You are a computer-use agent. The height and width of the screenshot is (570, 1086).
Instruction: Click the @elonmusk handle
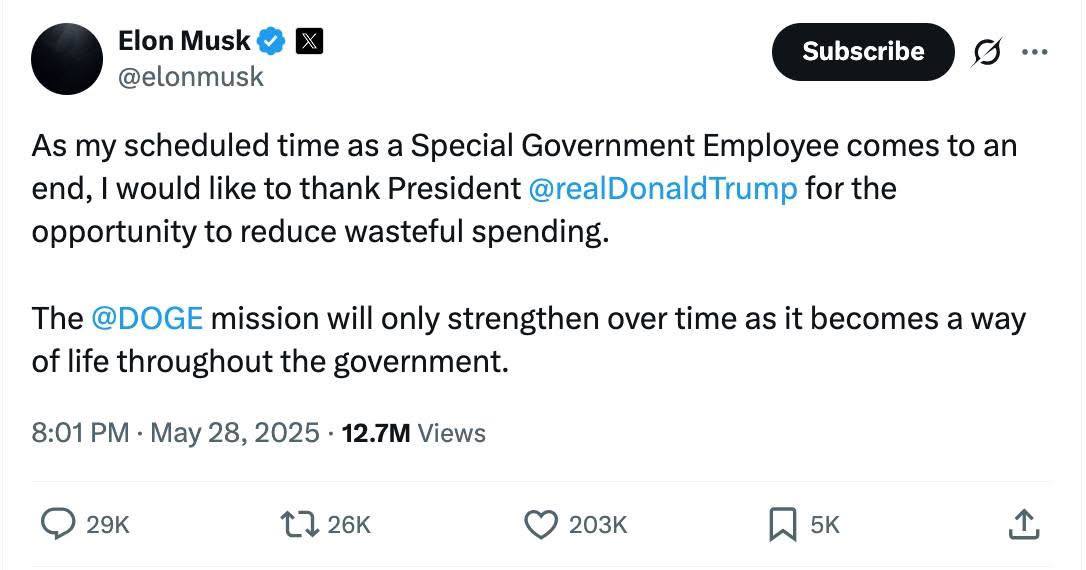point(191,77)
